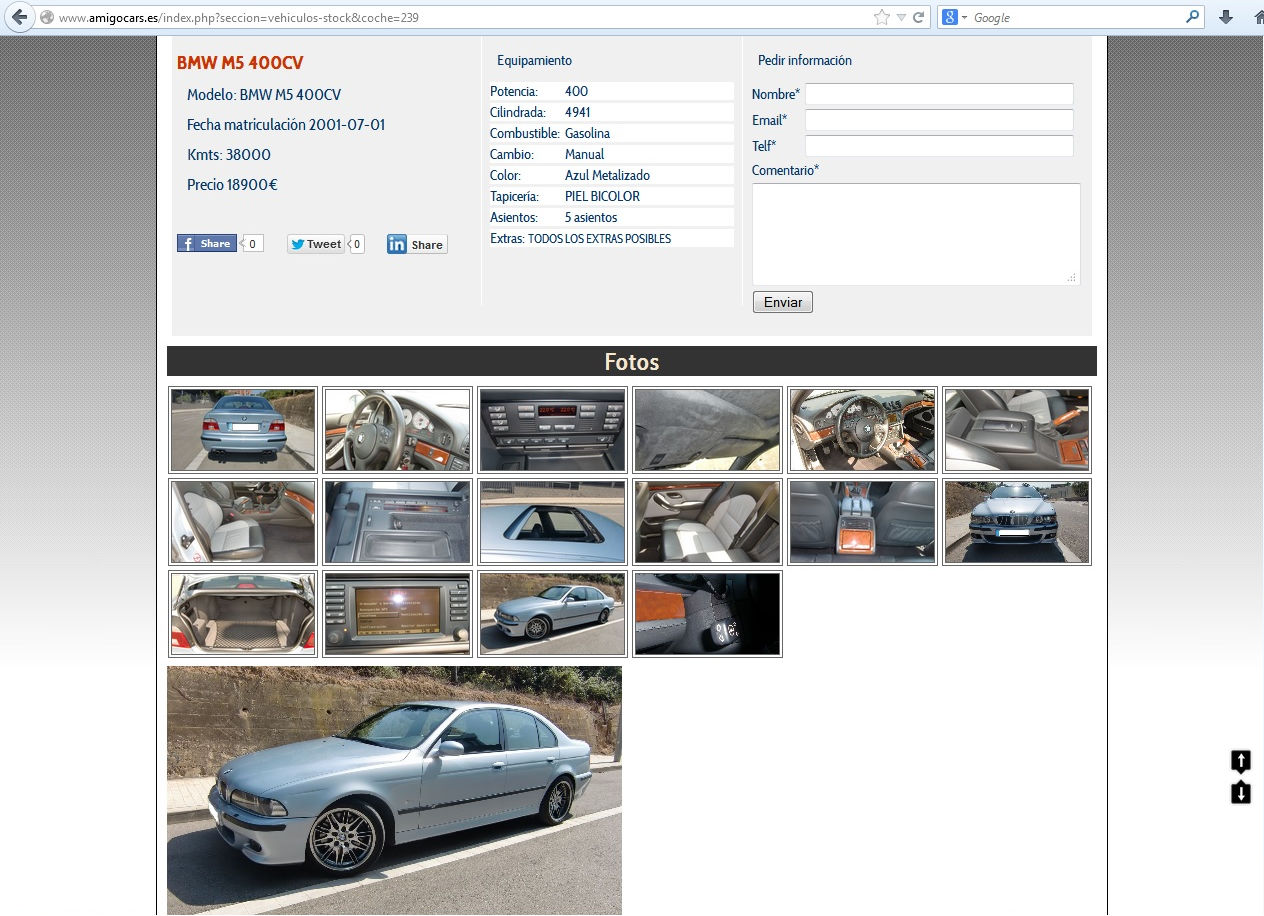Open the front view BMW thumbnail

[1017, 522]
